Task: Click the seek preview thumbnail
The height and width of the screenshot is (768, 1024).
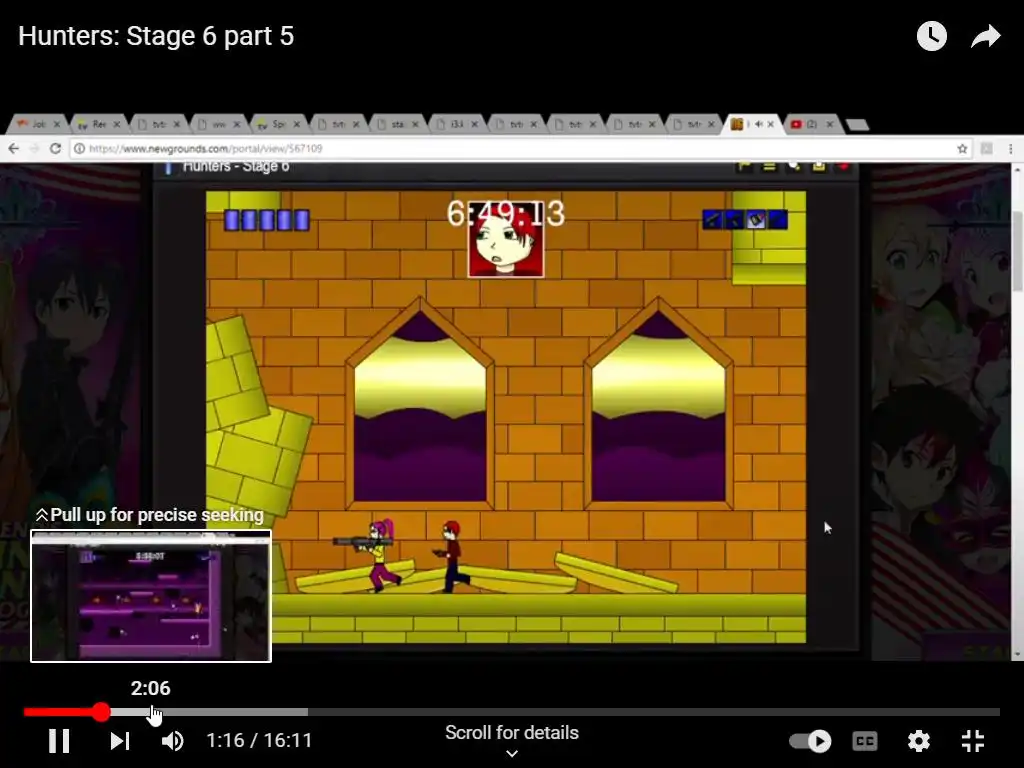Action: click(151, 596)
